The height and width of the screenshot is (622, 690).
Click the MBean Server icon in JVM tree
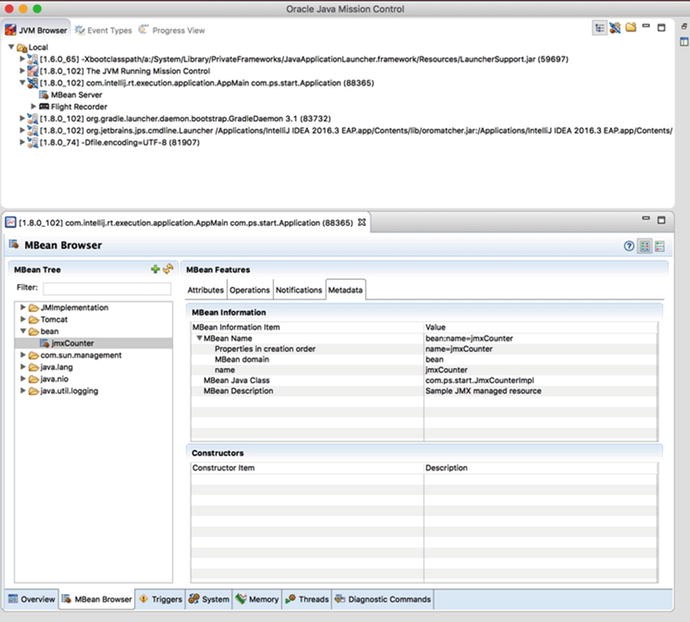coord(44,95)
